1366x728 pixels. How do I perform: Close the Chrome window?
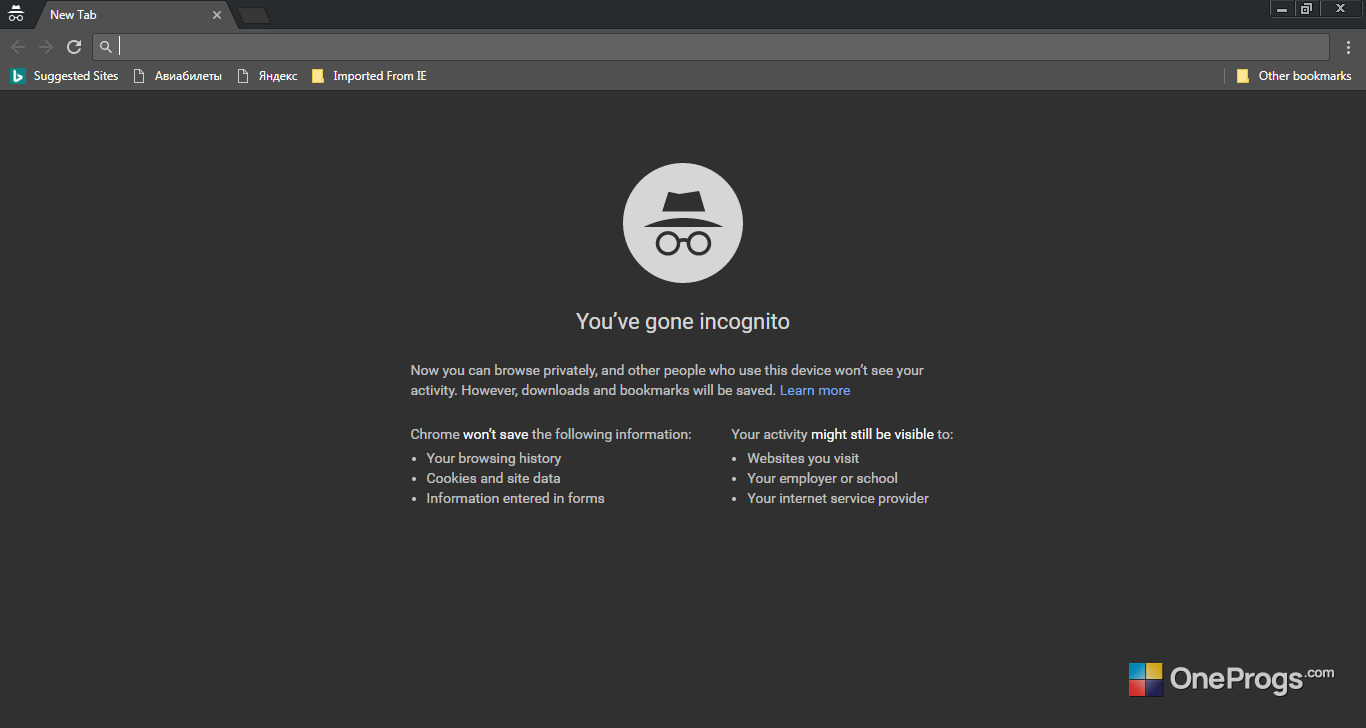coord(1340,8)
